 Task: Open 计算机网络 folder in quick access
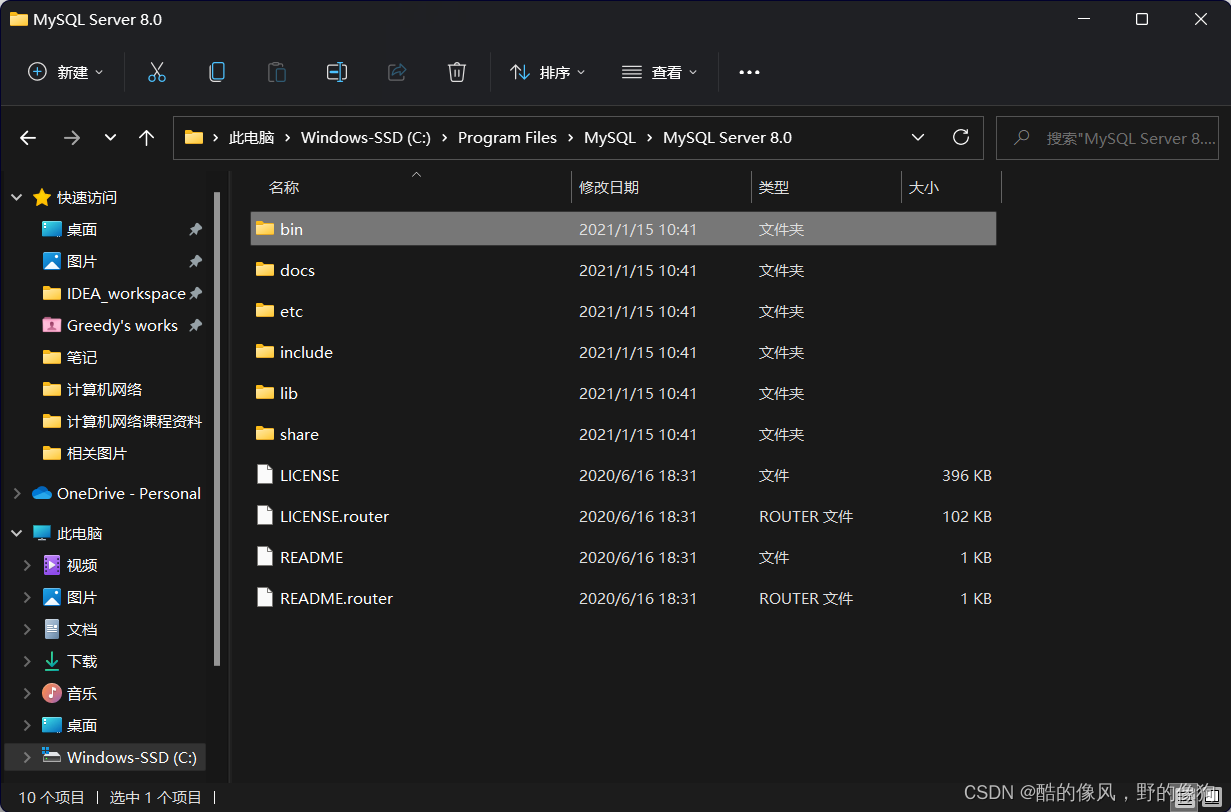(104, 389)
